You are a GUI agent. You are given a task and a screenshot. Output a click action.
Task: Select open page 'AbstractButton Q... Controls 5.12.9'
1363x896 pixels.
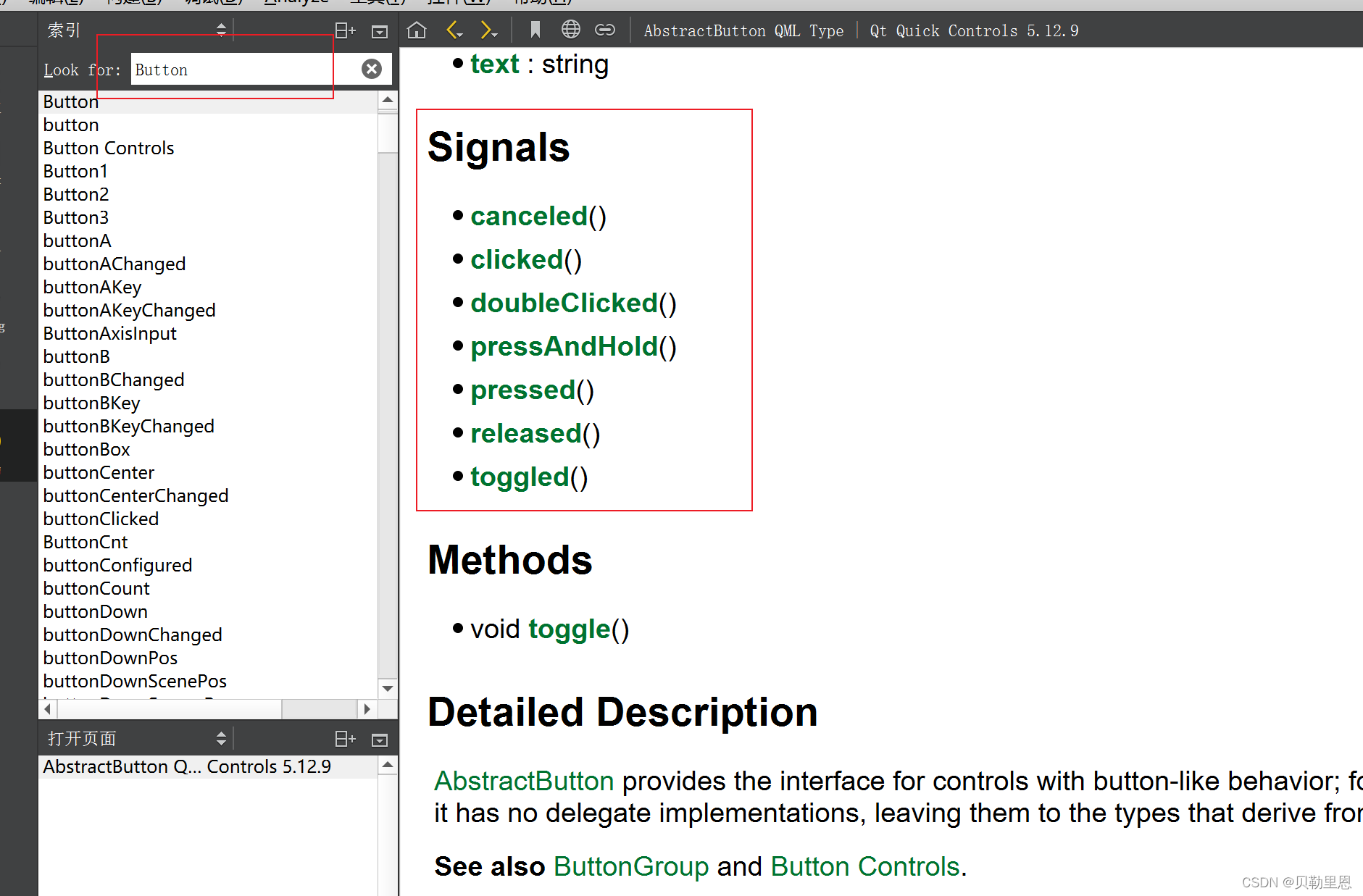click(x=208, y=766)
